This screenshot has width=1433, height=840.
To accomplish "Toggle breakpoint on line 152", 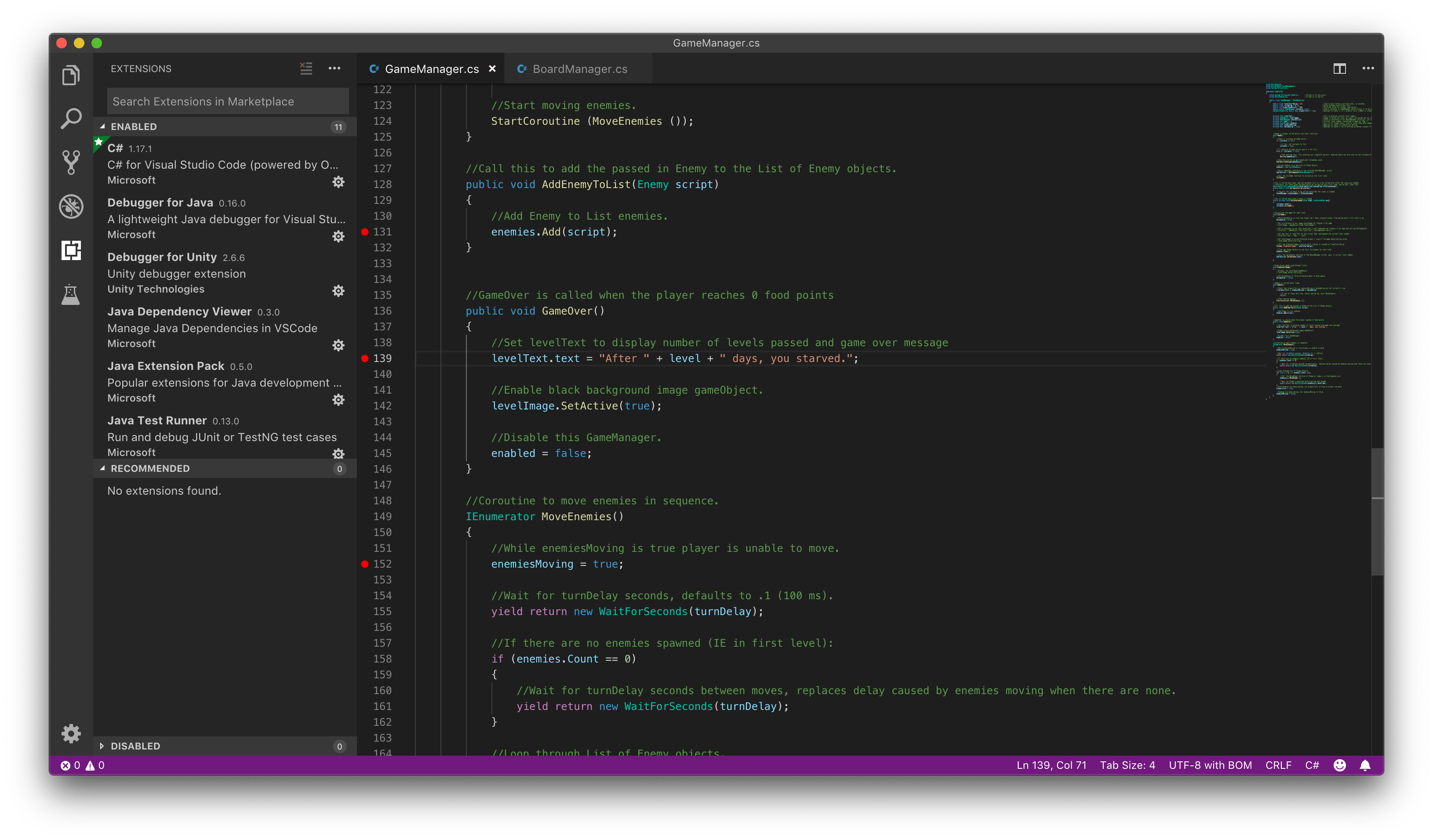I will pos(365,564).
